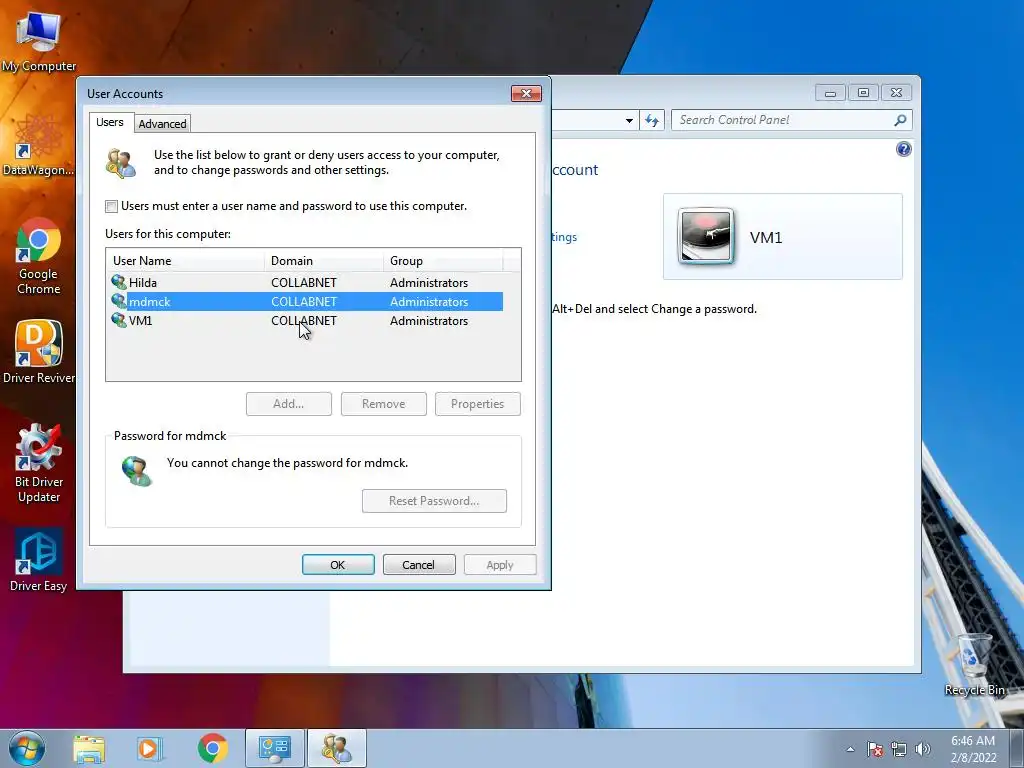Click the users and keys icon in User Accounts dialog

tap(121, 163)
